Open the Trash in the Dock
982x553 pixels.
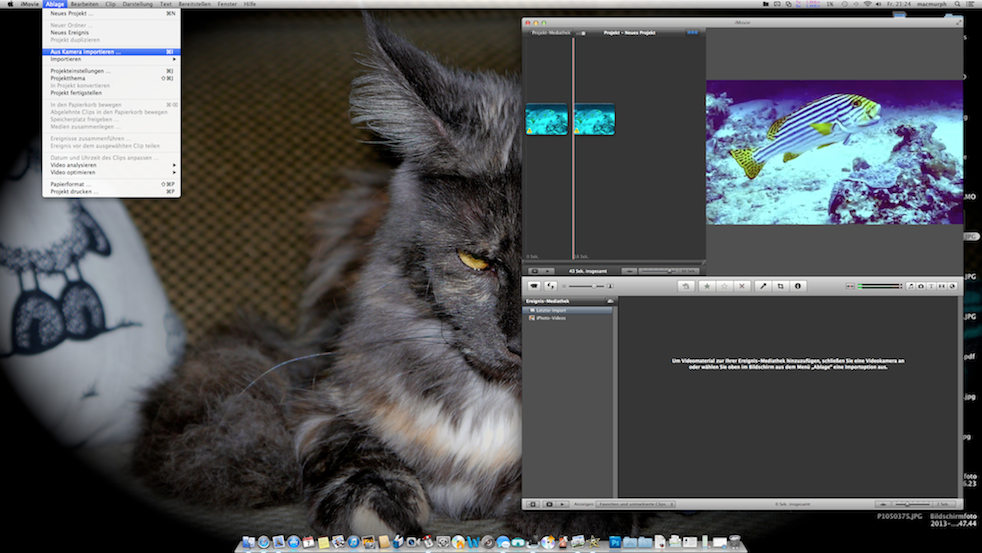coord(735,542)
